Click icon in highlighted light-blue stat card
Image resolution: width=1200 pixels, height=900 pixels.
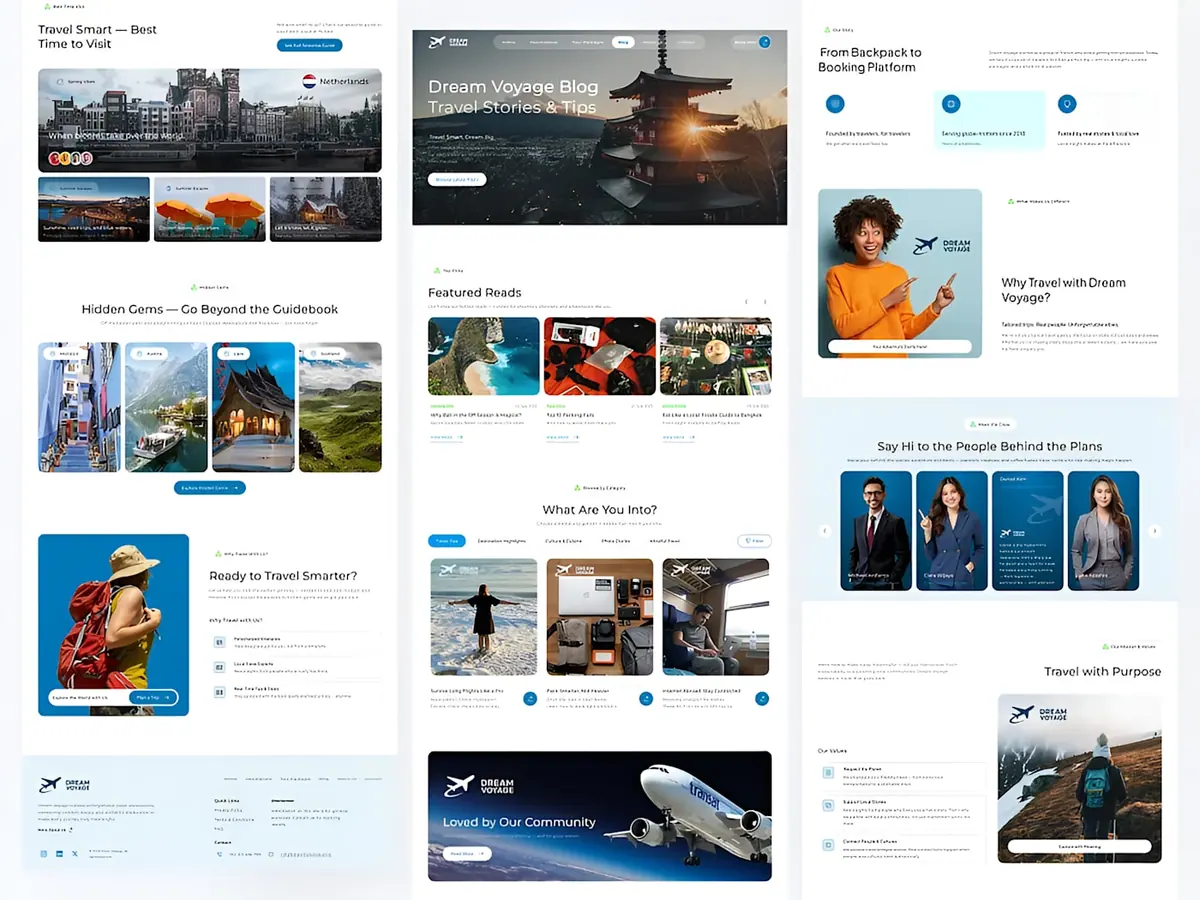click(951, 103)
